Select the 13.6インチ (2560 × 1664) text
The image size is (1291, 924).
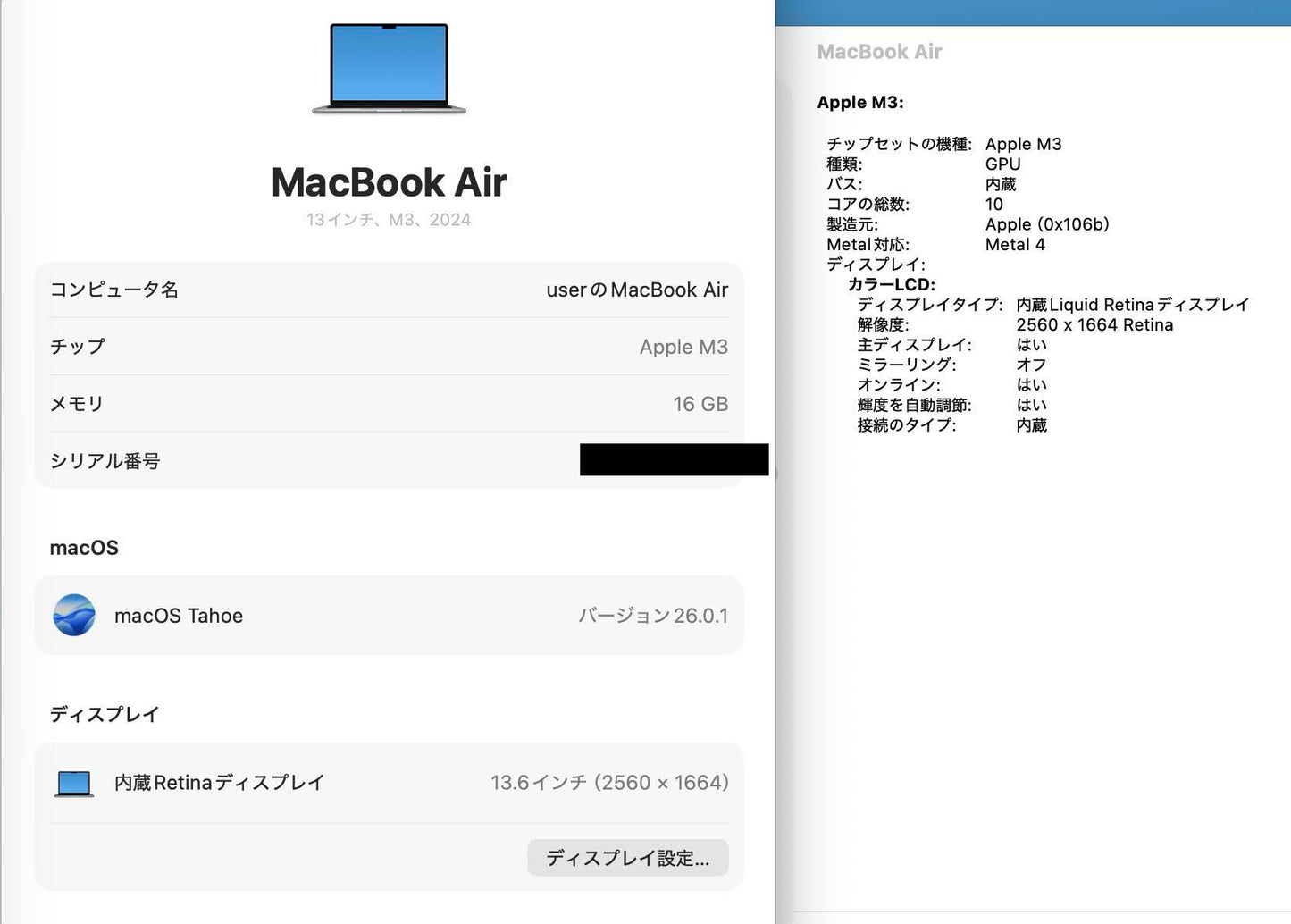pyautogui.click(x=610, y=782)
